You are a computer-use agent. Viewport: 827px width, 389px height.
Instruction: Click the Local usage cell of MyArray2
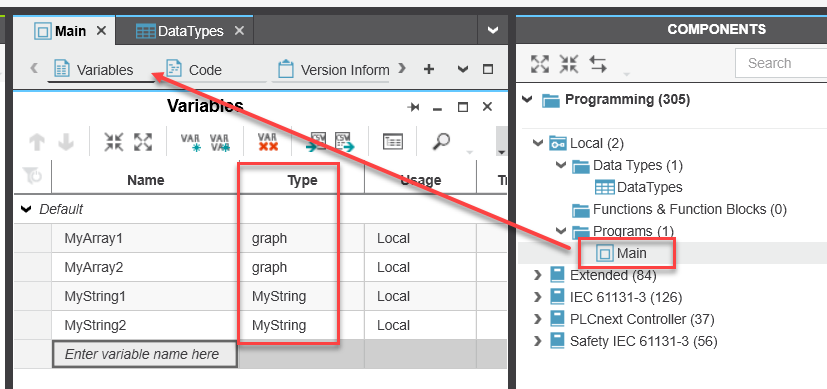pos(420,267)
